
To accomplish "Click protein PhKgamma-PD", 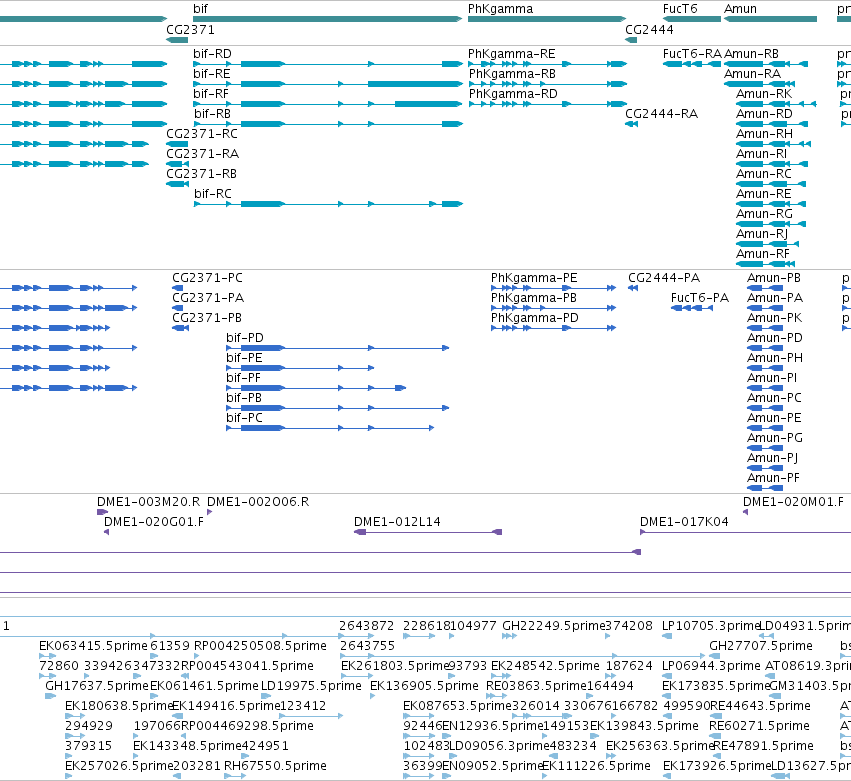I will pos(535,318).
